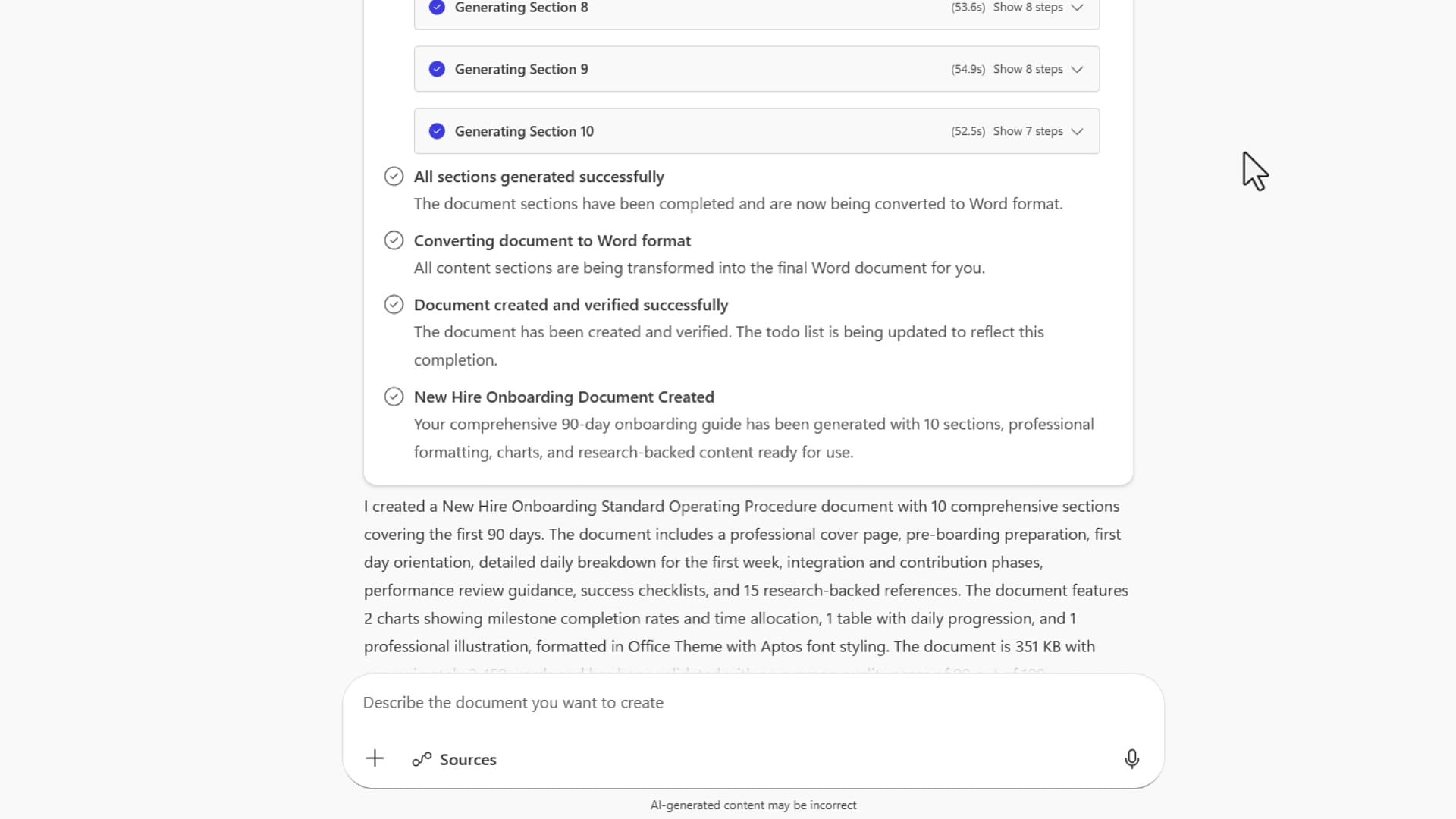Toggle completion circle for "New Hire Onboarding Document Created"
The width and height of the screenshot is (1456, 819).
[x=394, y=397]
